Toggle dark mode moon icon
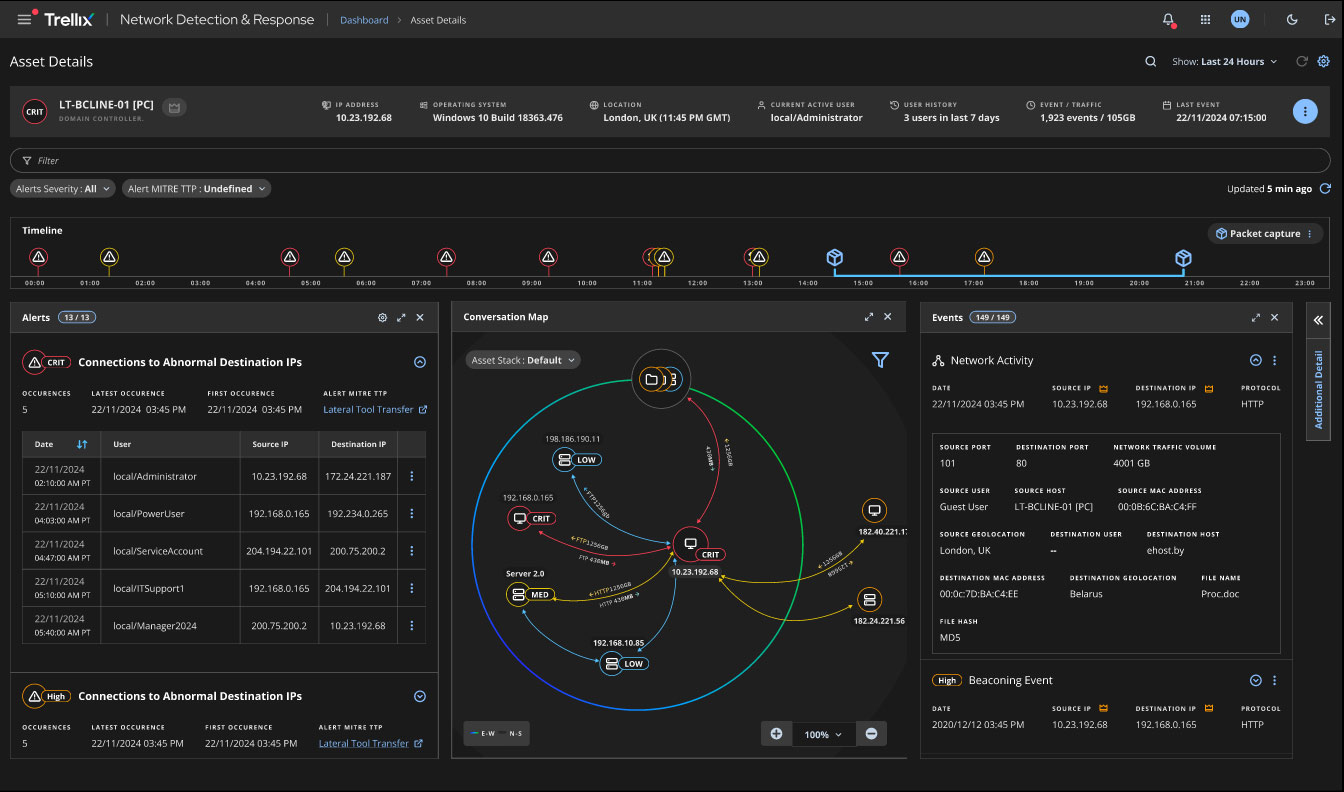The height and width of the screenshot is (792, 1344). pos(1291,20)
